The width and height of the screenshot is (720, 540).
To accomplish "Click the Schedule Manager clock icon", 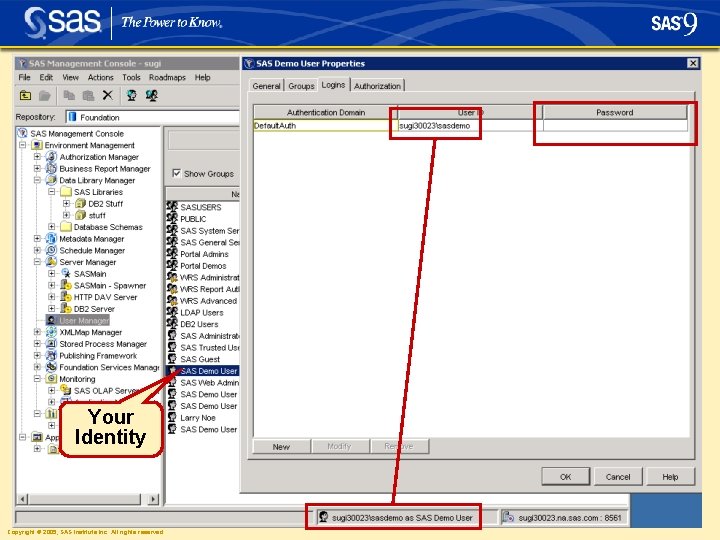I will 51,250.
